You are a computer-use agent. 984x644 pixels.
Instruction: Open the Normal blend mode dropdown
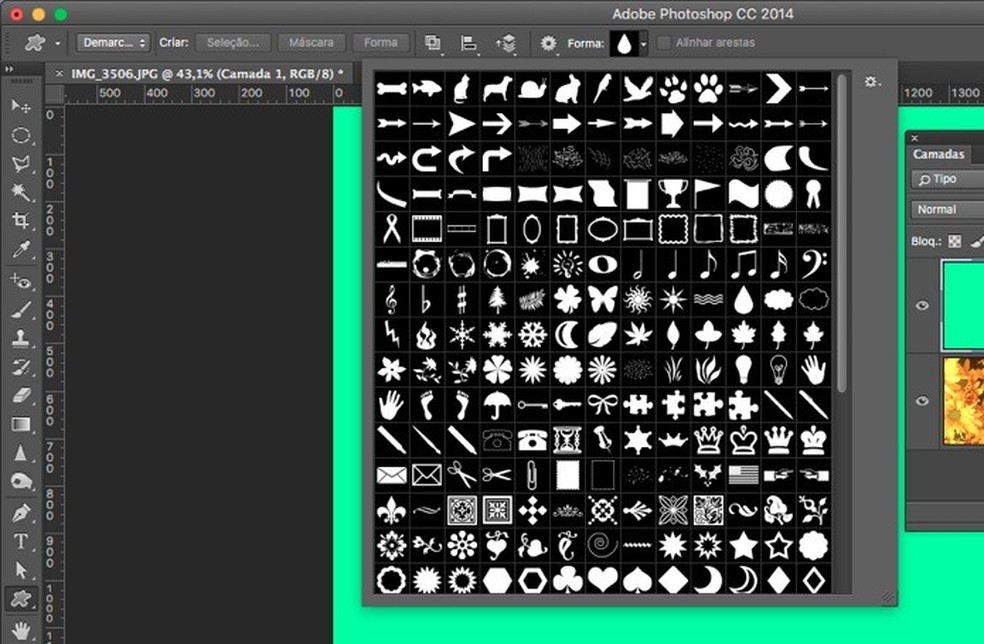click(945, 210)
